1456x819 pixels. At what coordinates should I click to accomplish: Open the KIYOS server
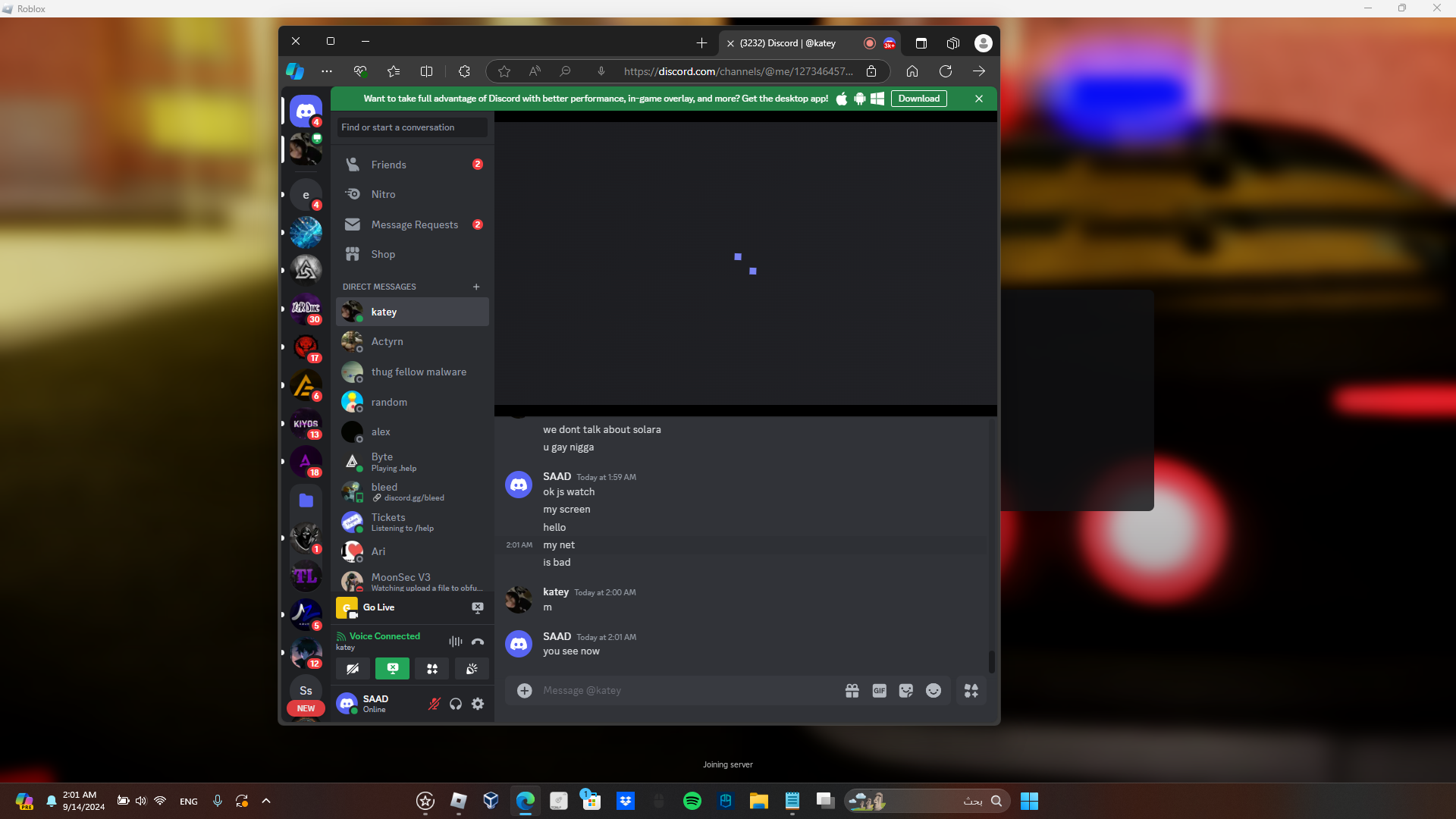[x=306, y=425]
